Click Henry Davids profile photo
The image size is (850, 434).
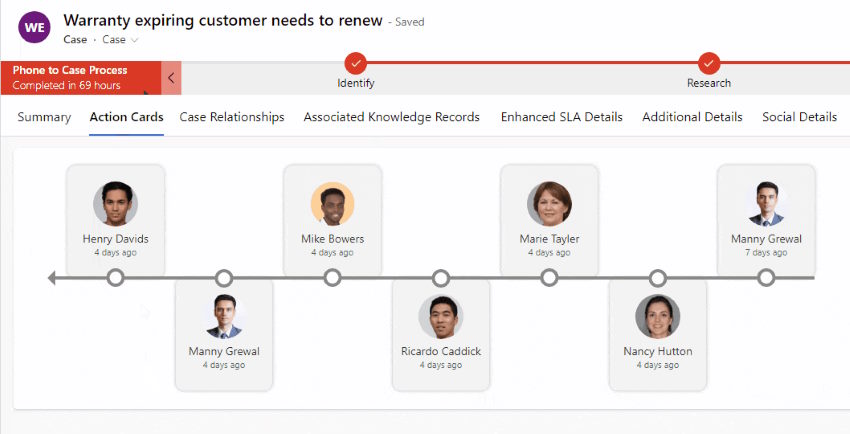115,204
